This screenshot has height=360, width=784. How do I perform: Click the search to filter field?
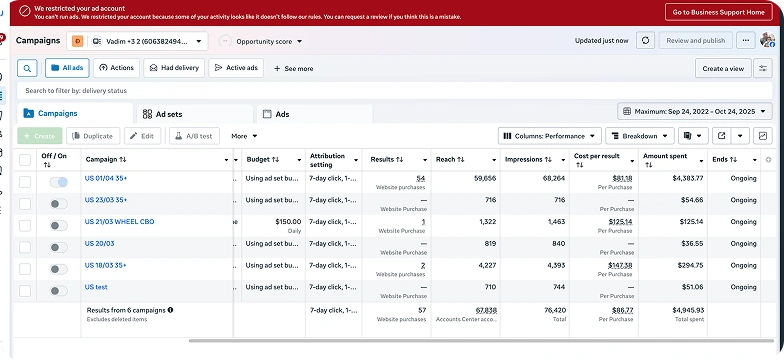[394, 90]
